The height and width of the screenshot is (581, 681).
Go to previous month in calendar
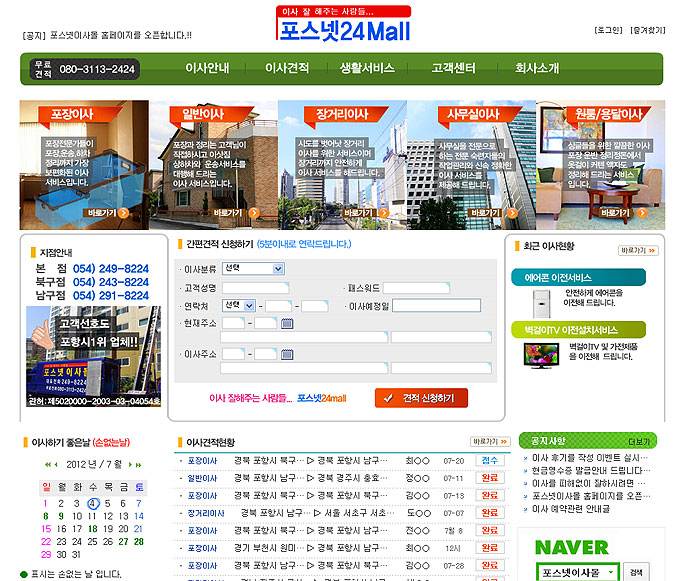(56, 465)
